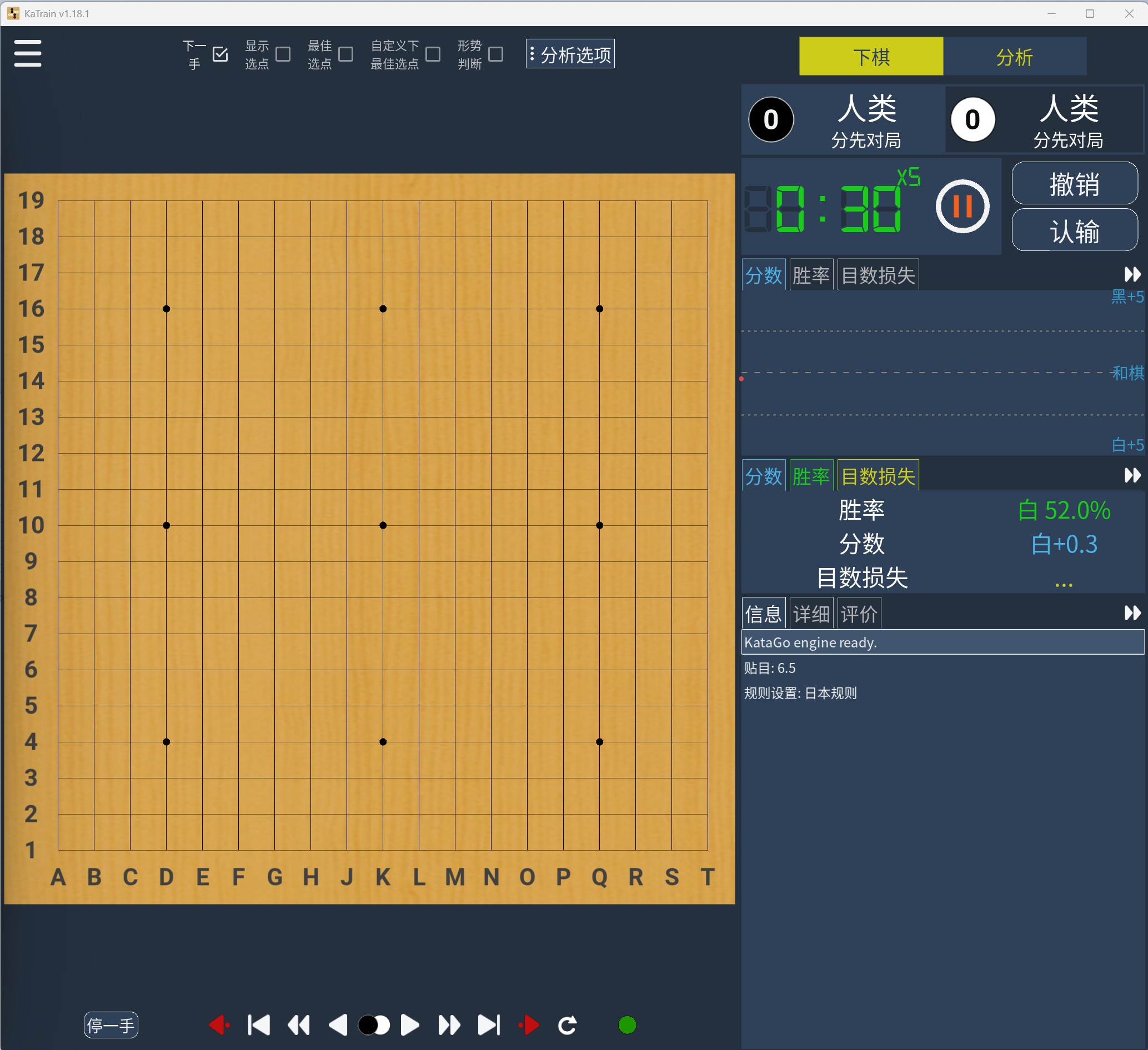Jump to previous mistake red arrow

click(x=219, y=1026)
